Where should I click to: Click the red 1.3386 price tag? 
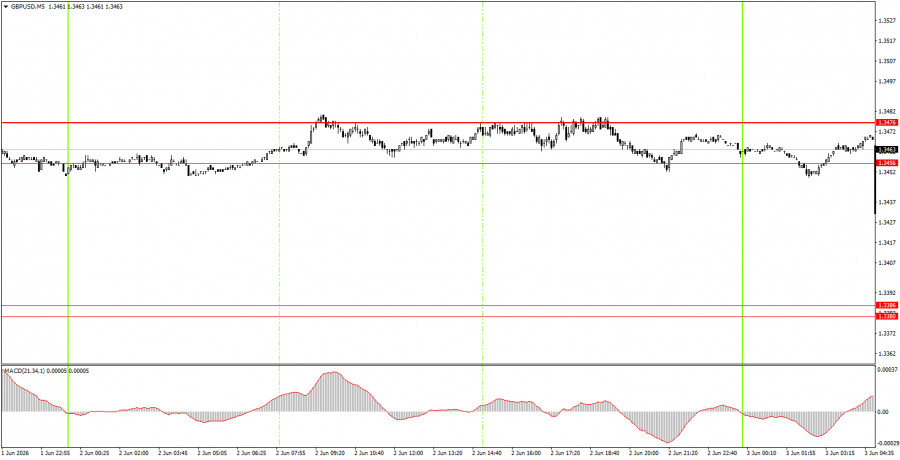click(x=887, y=306)
